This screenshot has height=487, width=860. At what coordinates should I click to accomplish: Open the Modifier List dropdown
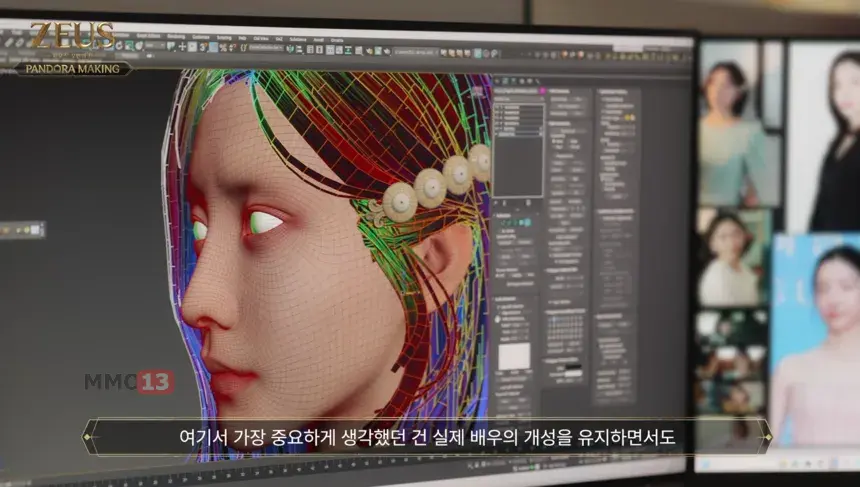(x=519, y=99)
